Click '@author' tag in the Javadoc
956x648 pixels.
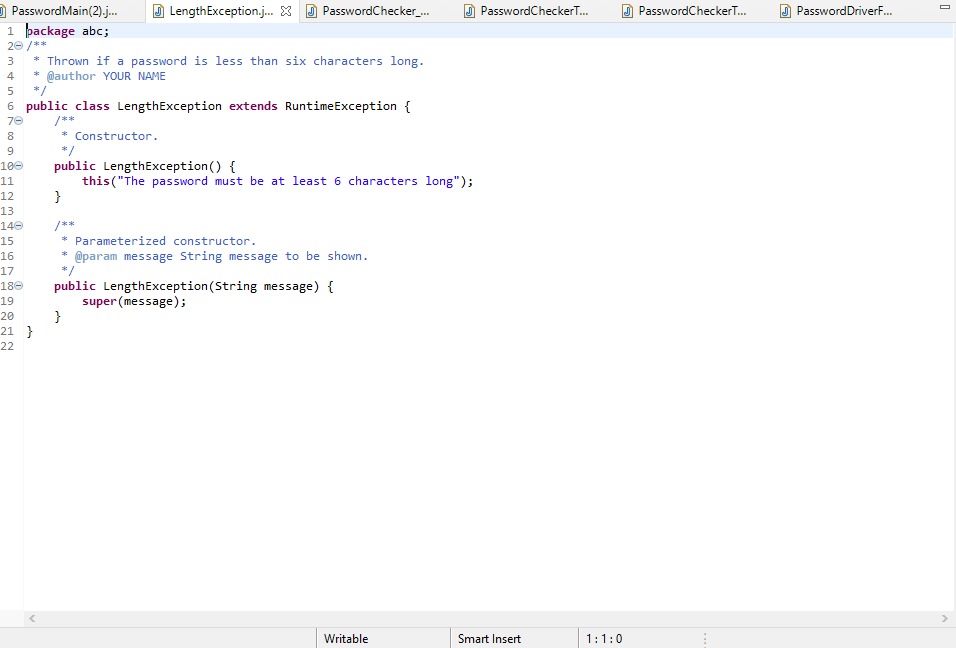point(71,76)
